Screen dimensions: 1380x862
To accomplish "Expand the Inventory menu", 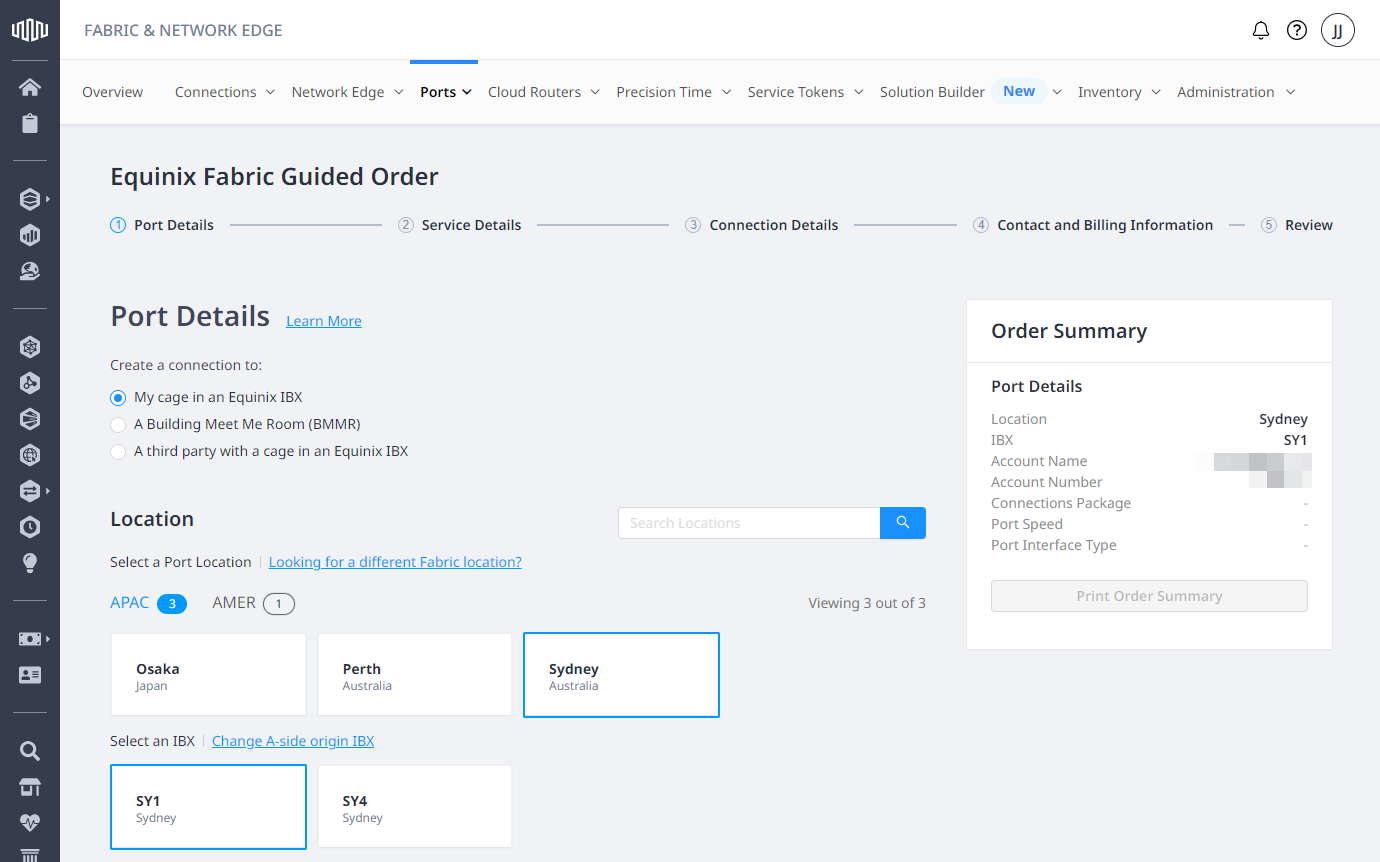I will 1119,92.
